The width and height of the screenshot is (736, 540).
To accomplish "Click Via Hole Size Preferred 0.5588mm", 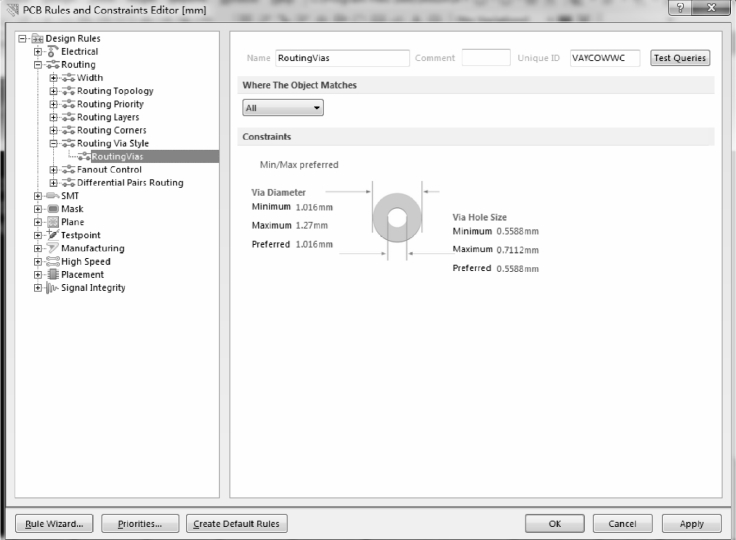I will tap(517, 269).
